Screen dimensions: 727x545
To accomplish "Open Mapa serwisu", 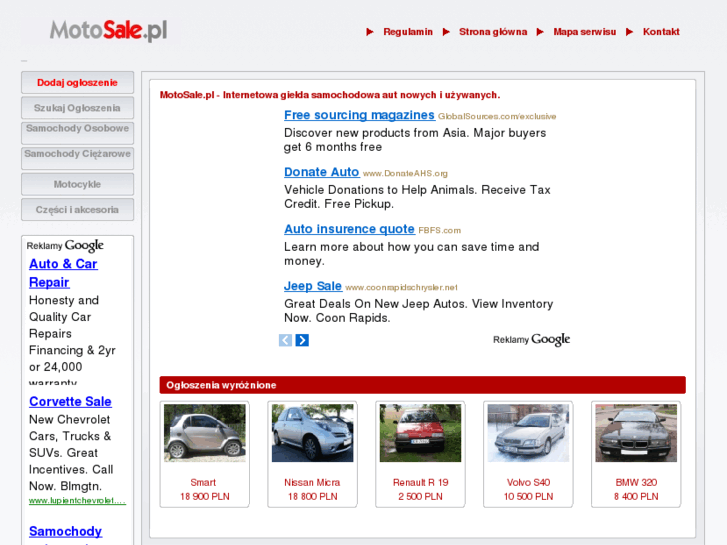I will pyautogui.click(x=585, y=32).
